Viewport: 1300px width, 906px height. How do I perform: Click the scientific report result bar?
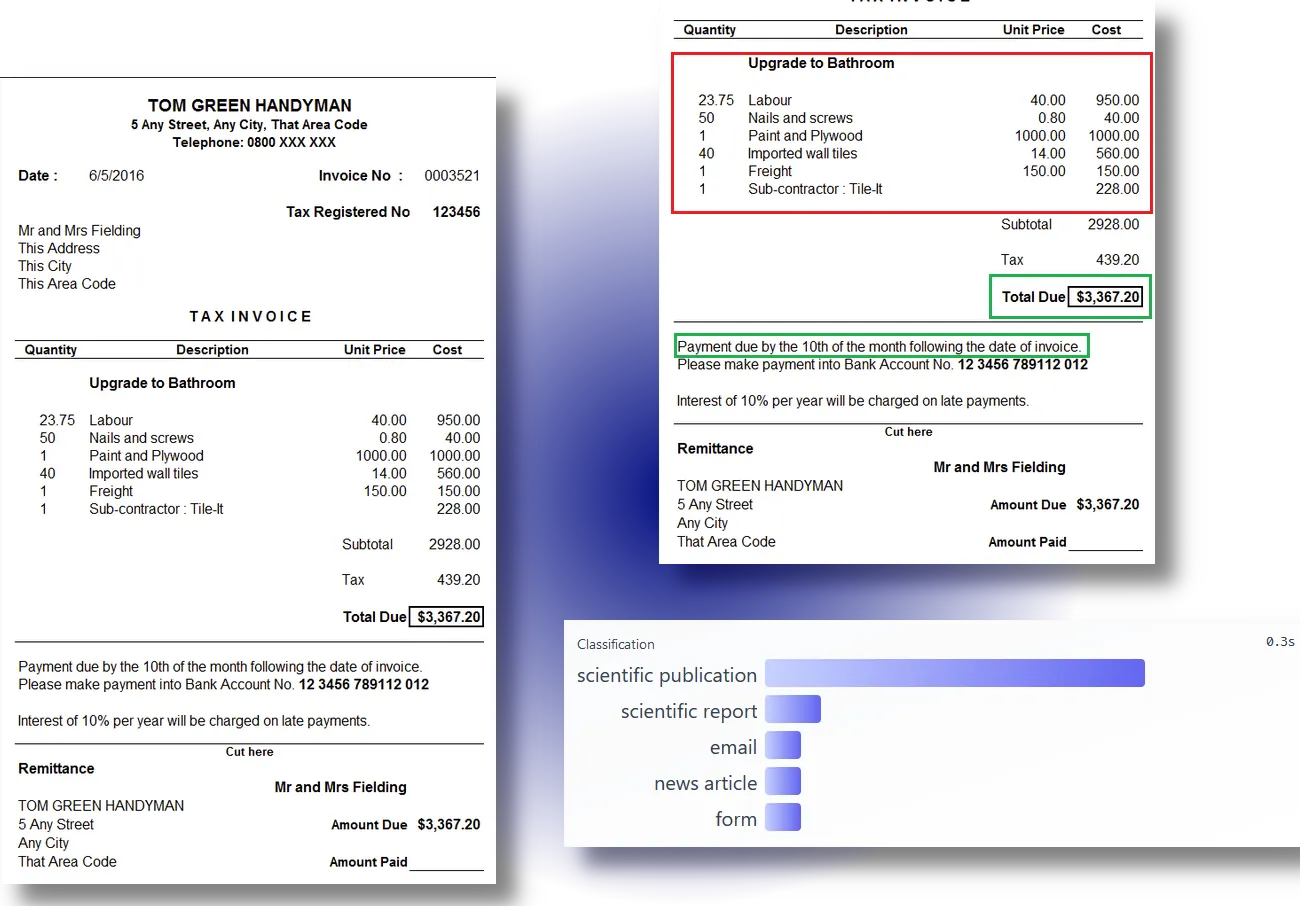pos(793,708)
